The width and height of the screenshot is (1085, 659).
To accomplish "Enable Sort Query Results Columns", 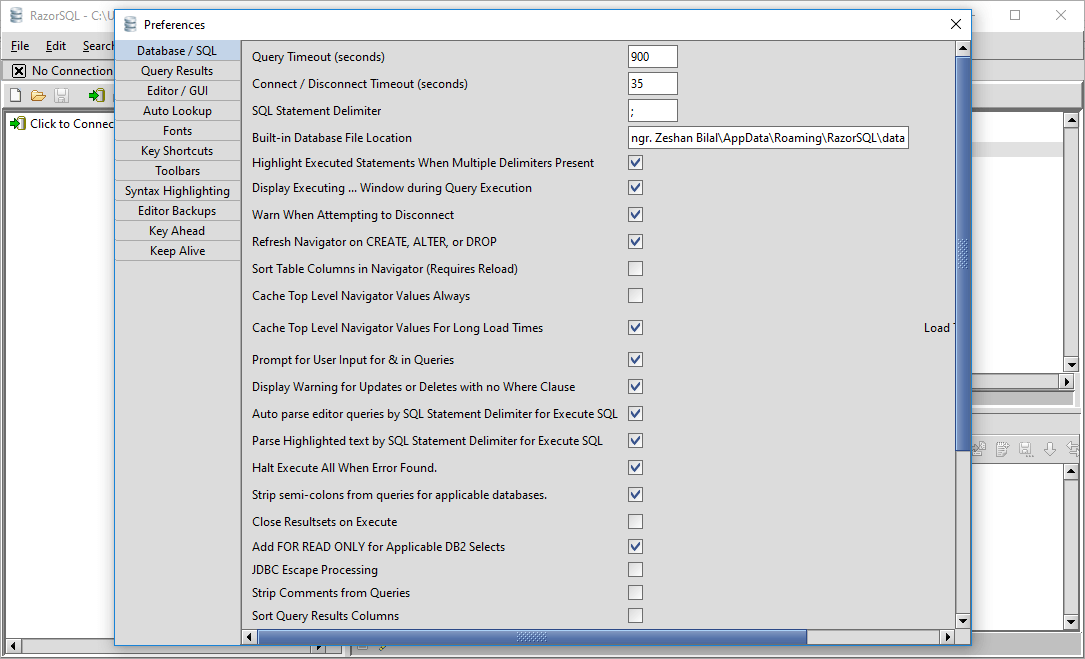I will [x=635, y=615].
